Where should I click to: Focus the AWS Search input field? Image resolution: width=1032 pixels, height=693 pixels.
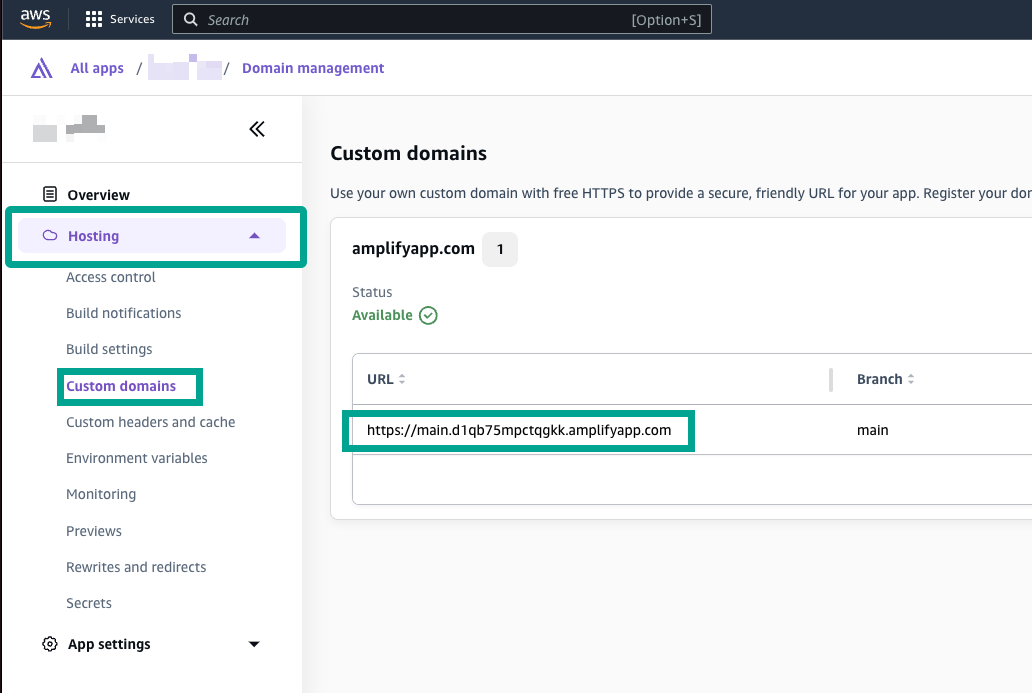point(410,20)
